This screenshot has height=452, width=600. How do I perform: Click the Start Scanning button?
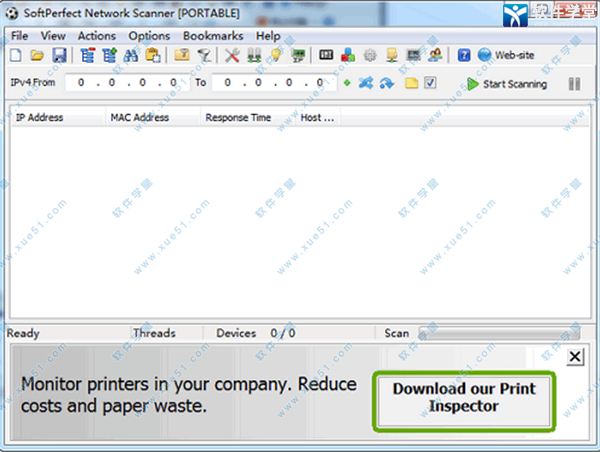point(507,84)
